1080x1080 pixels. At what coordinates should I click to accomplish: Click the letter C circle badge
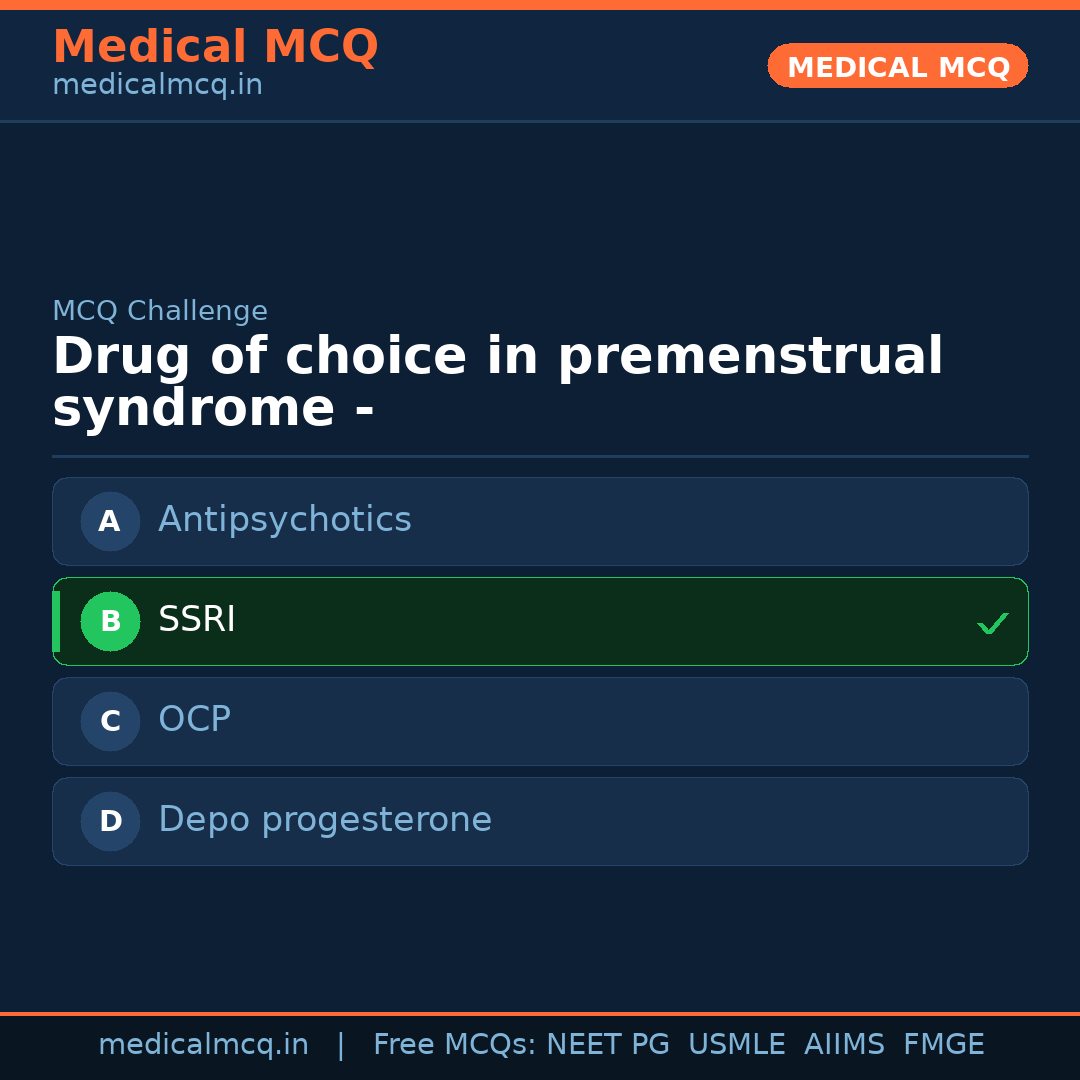(110, 721)
